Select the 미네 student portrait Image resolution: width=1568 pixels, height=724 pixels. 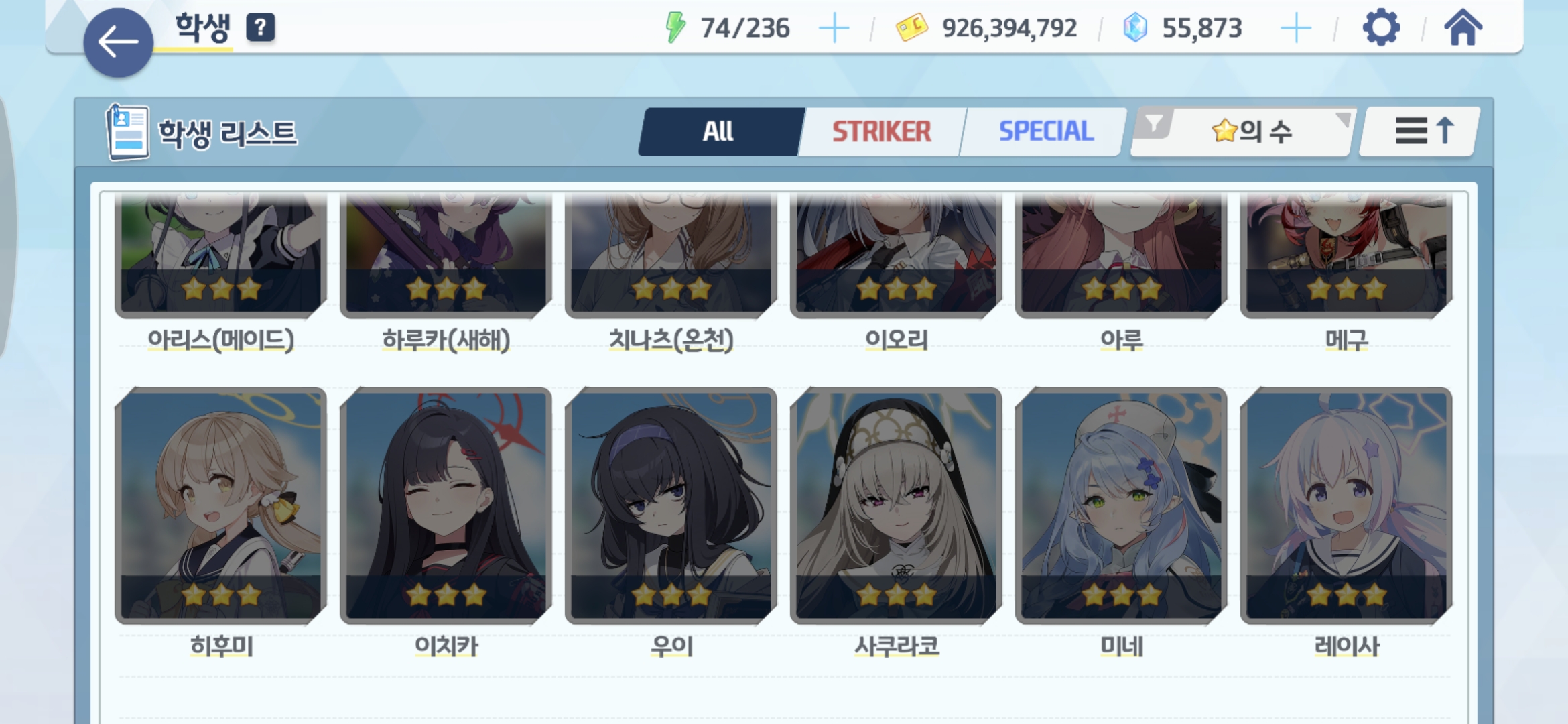click(1122, 505)
